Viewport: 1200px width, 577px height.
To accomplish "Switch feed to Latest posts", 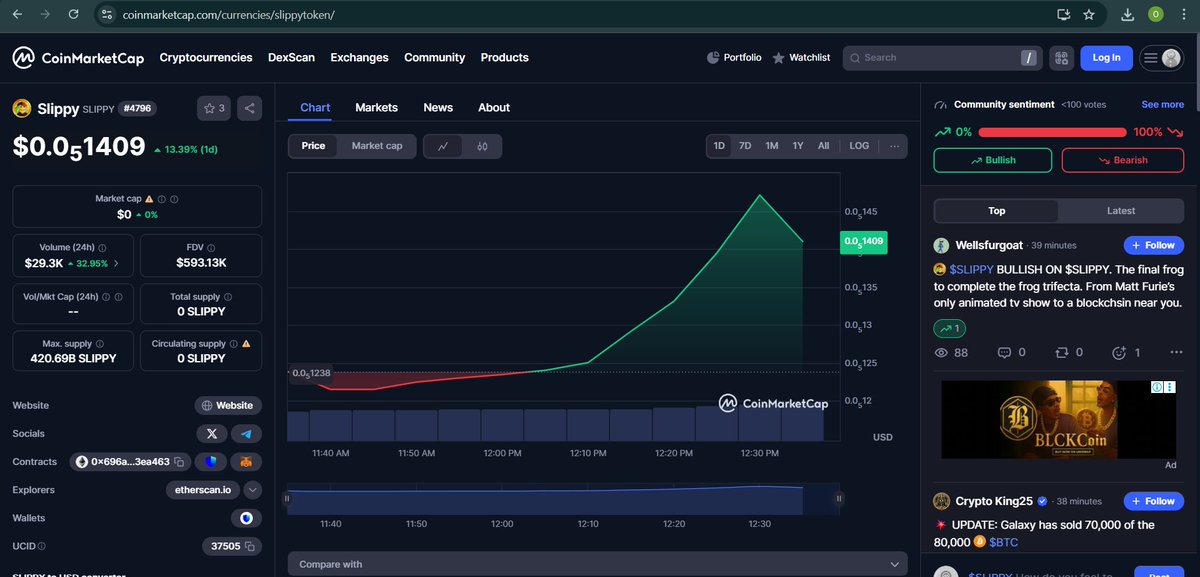I will point(1121,211).
